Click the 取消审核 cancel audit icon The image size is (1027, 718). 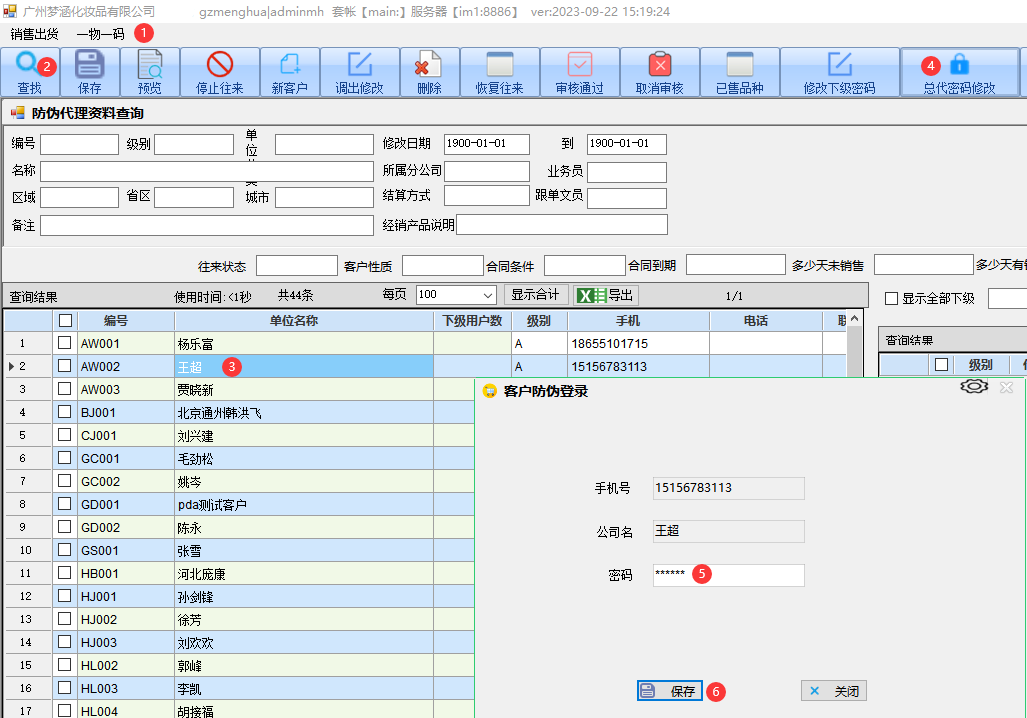[660, 65]
